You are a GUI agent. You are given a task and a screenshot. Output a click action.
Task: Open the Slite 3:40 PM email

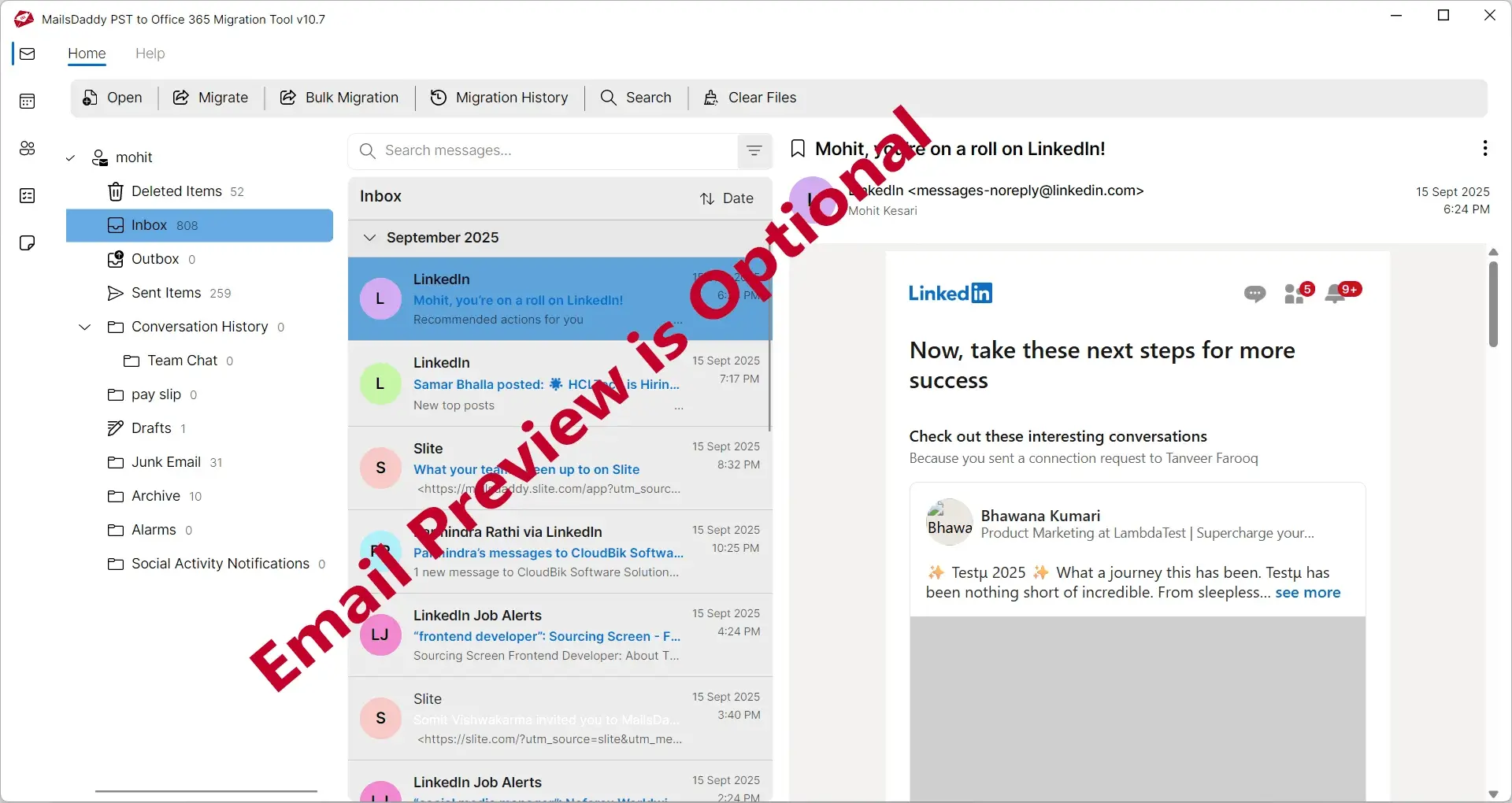[x=560, y=719]
